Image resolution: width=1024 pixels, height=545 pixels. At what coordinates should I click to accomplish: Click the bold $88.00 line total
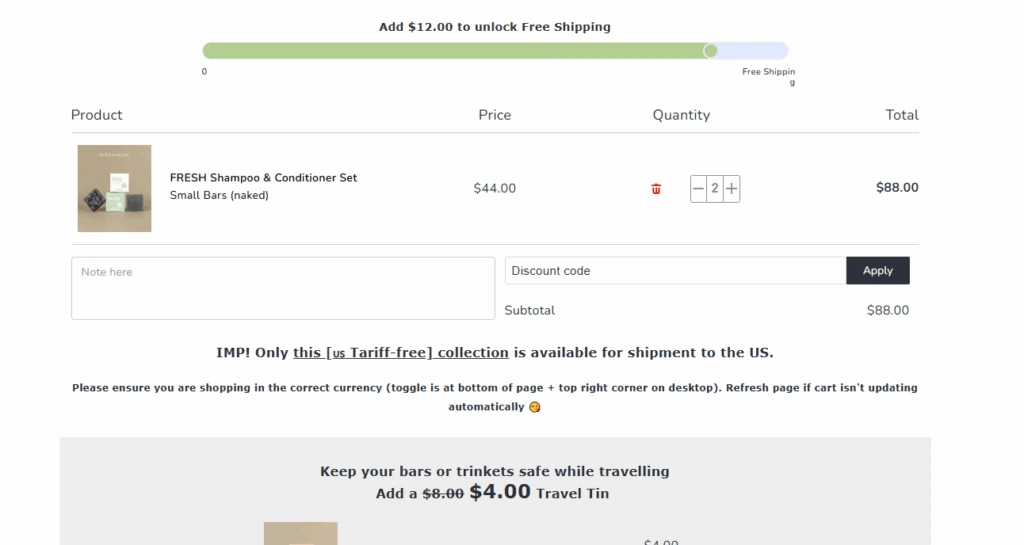pos(896,188)
